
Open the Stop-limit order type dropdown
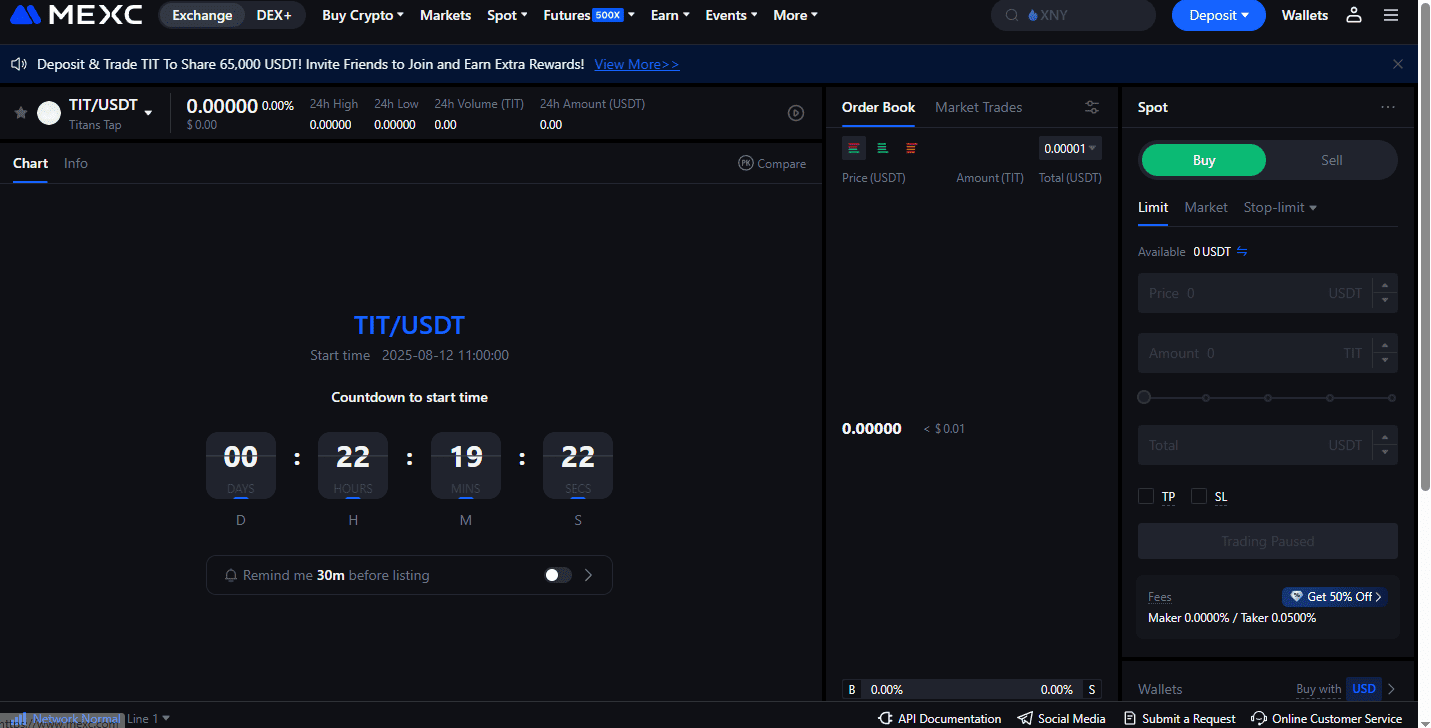click(x=1280, y=207)
